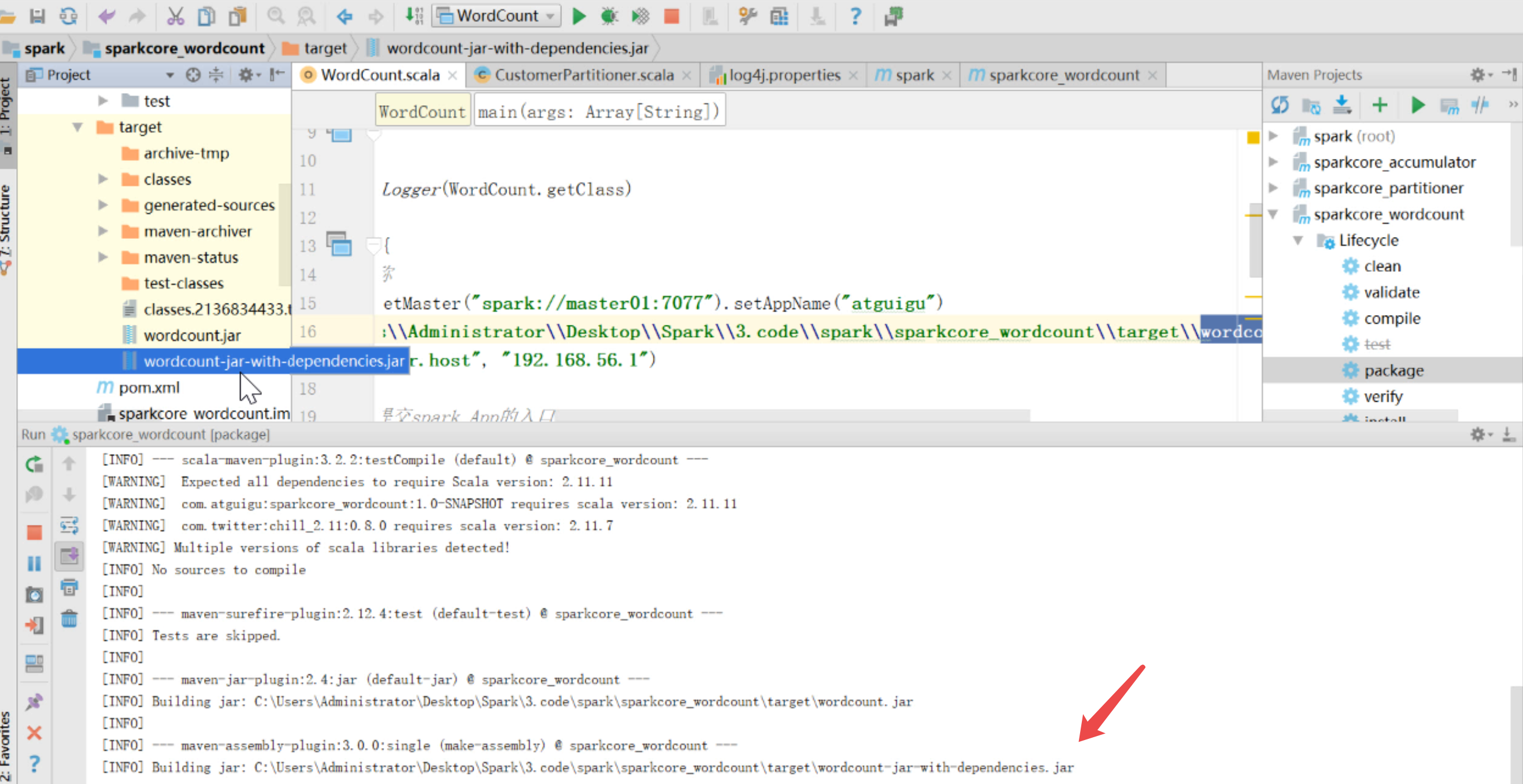
Task: Rerun sparkcore_wordcount package in Run panel
Action: (x=34, y=464)
